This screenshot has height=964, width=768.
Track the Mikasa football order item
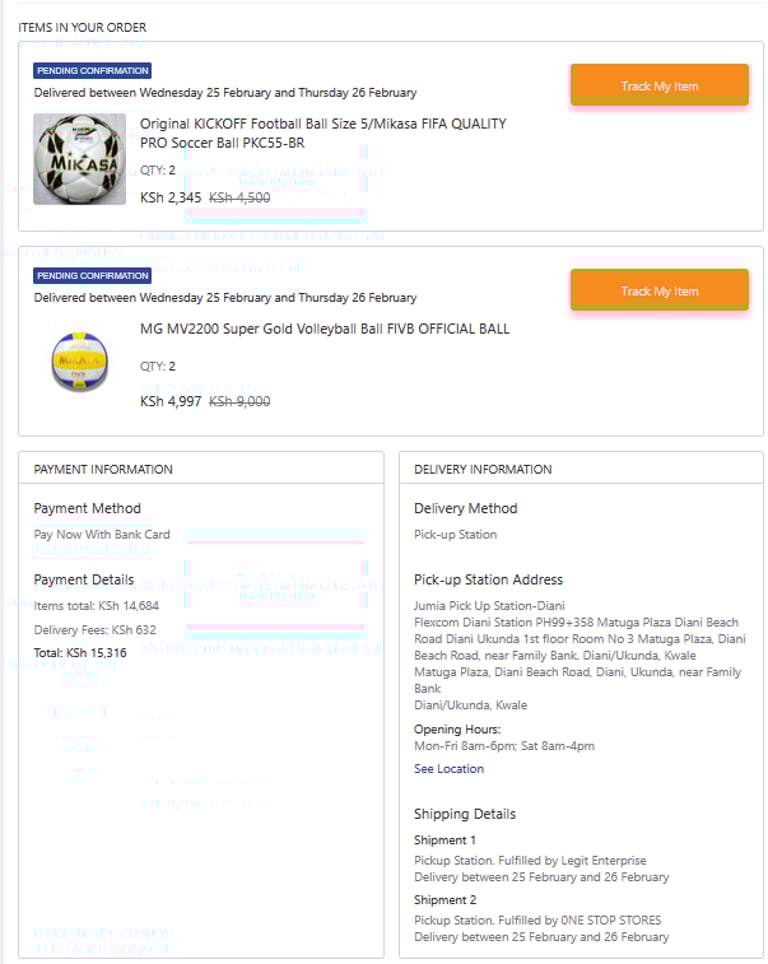[659, 84]
